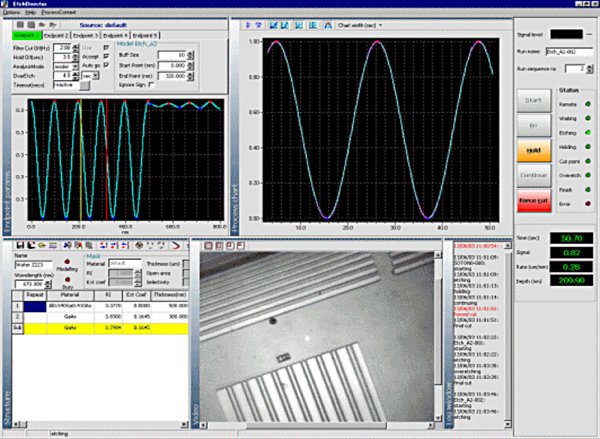The width and height of the screenshot is (600, 439).
Task: Open the Chart width (sec) dropdown
Action: pos(380,25)
